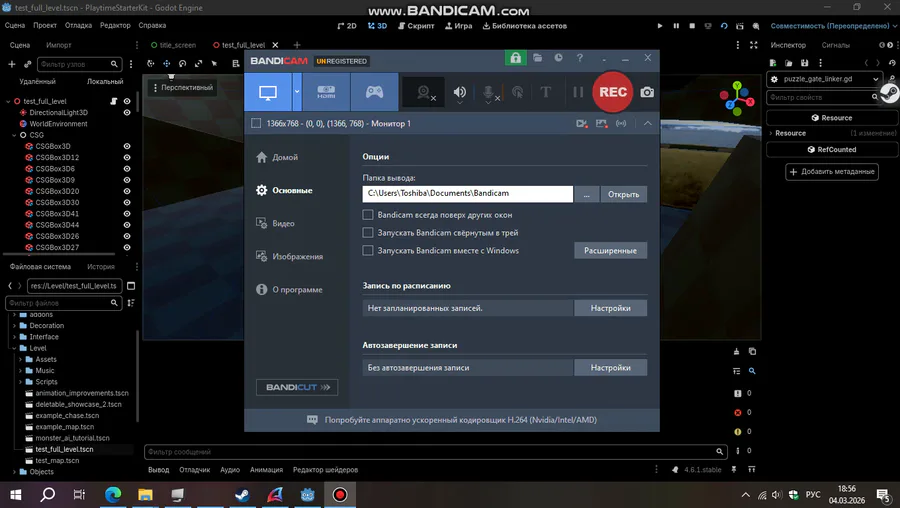The height and width of the screenshot is (508, 900).
Task: Click link node icon in Godot scene panel
Action: click(x=27, y=64)
